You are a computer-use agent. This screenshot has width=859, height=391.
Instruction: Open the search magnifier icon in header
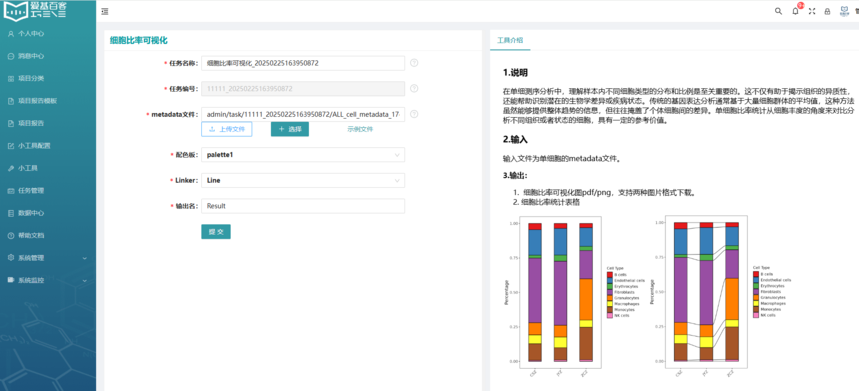(x=778, y=11)
